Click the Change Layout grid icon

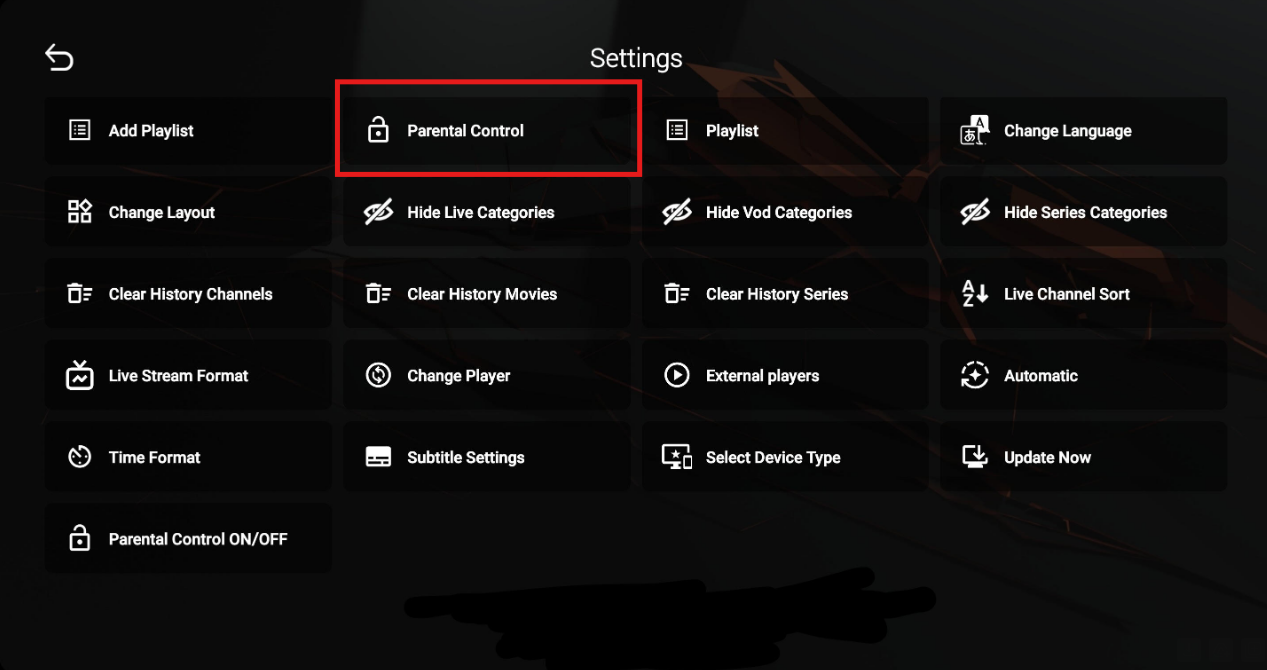[80, 212]
